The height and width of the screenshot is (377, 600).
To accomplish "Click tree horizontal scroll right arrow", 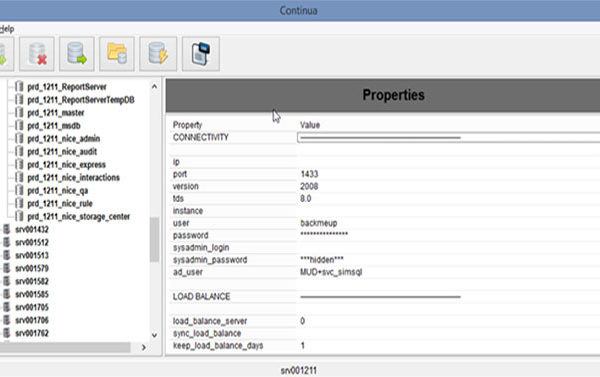I will (144, 348).
